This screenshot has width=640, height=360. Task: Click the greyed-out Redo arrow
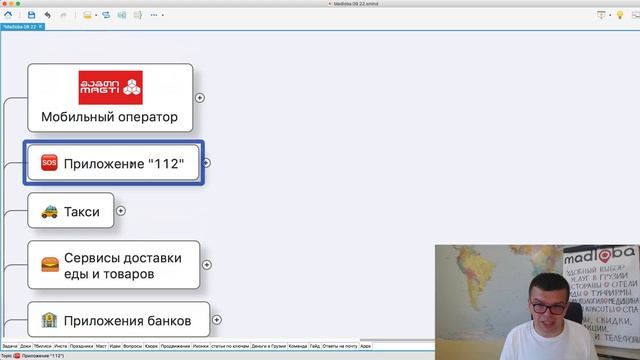coord(63,15)
